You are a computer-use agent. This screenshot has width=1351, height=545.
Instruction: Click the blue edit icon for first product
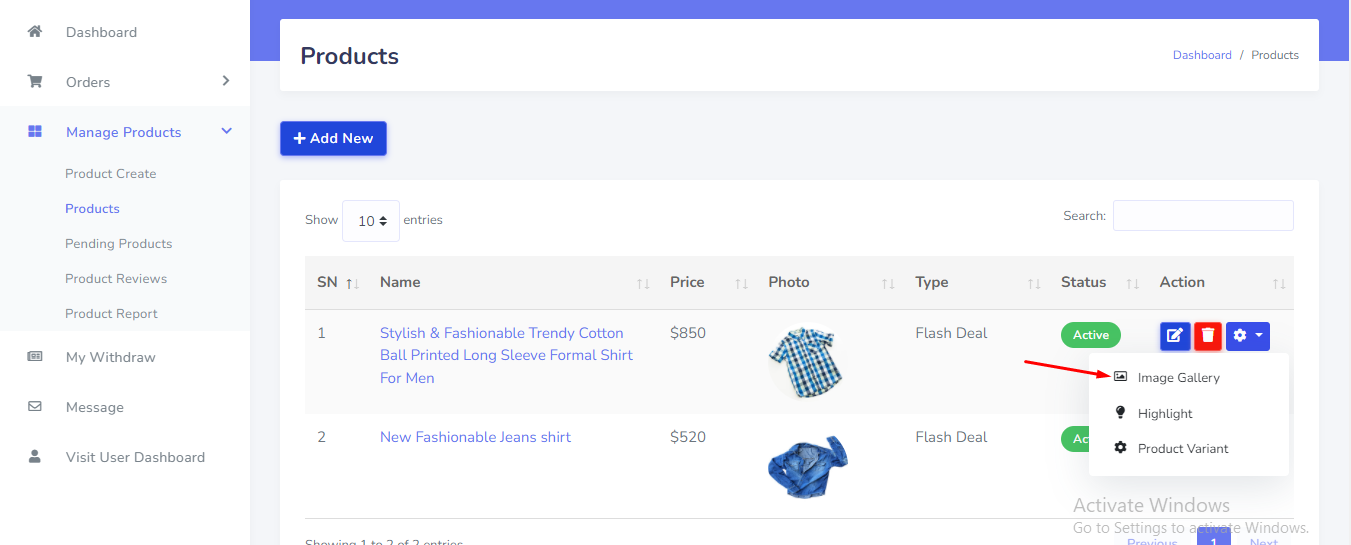[x=1175, y=336]
